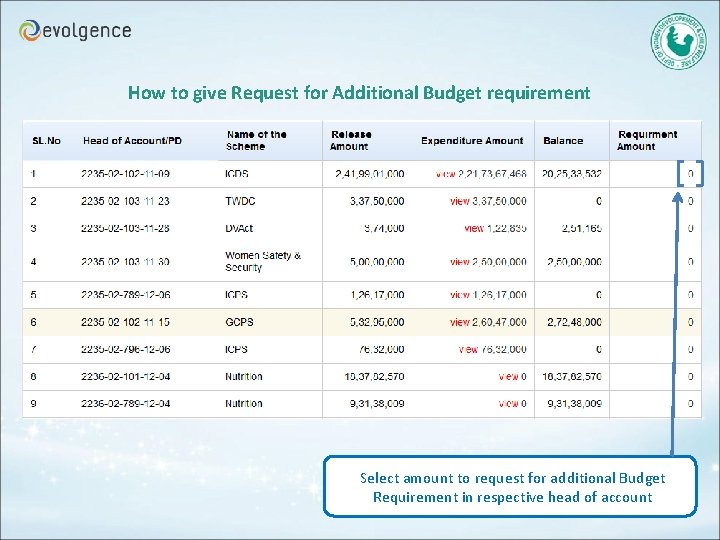Click release amount 5,32,95,000
The image size is (720, 540).
(x=377, y=322)
